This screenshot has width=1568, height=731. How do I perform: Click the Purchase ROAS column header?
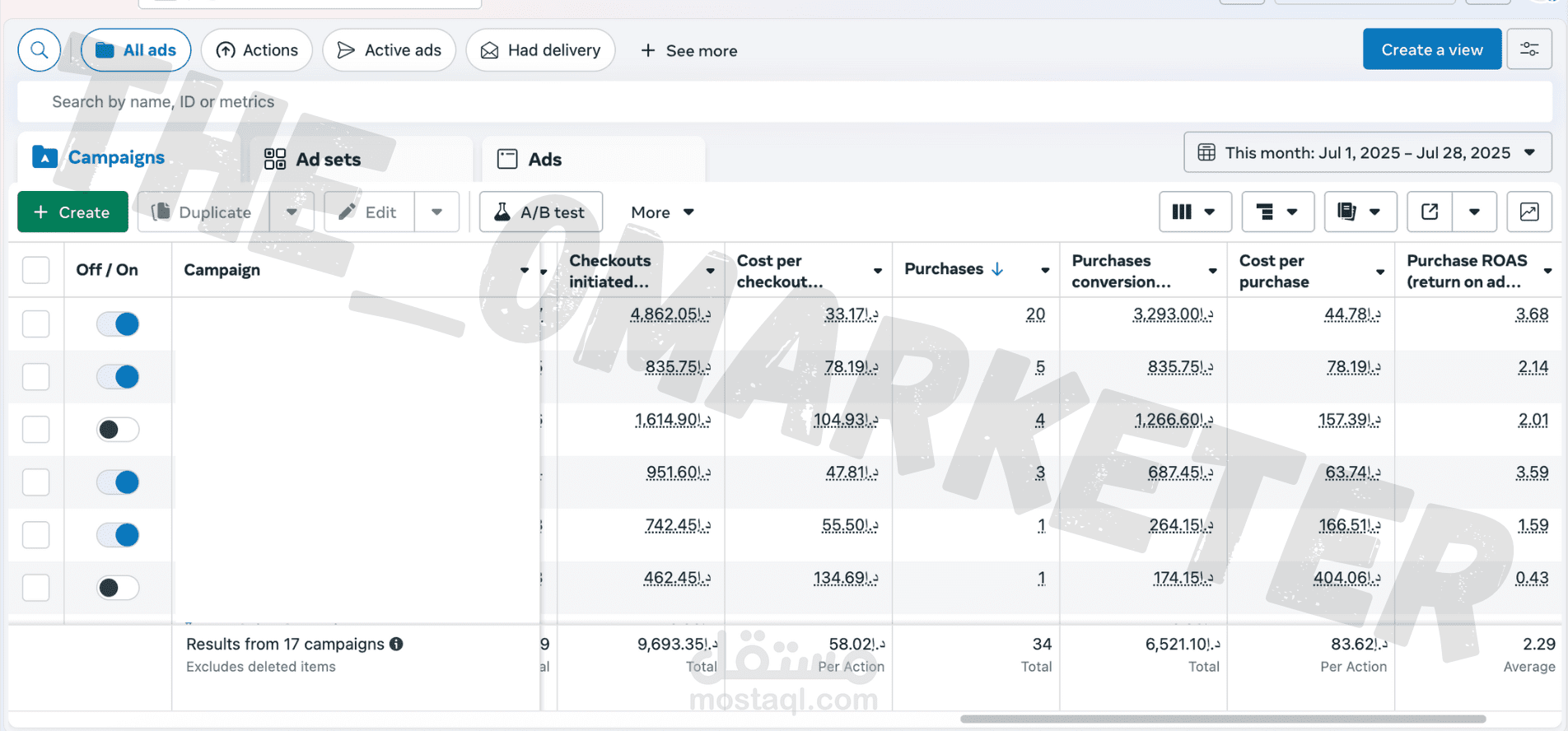[x=1468, y=271]
